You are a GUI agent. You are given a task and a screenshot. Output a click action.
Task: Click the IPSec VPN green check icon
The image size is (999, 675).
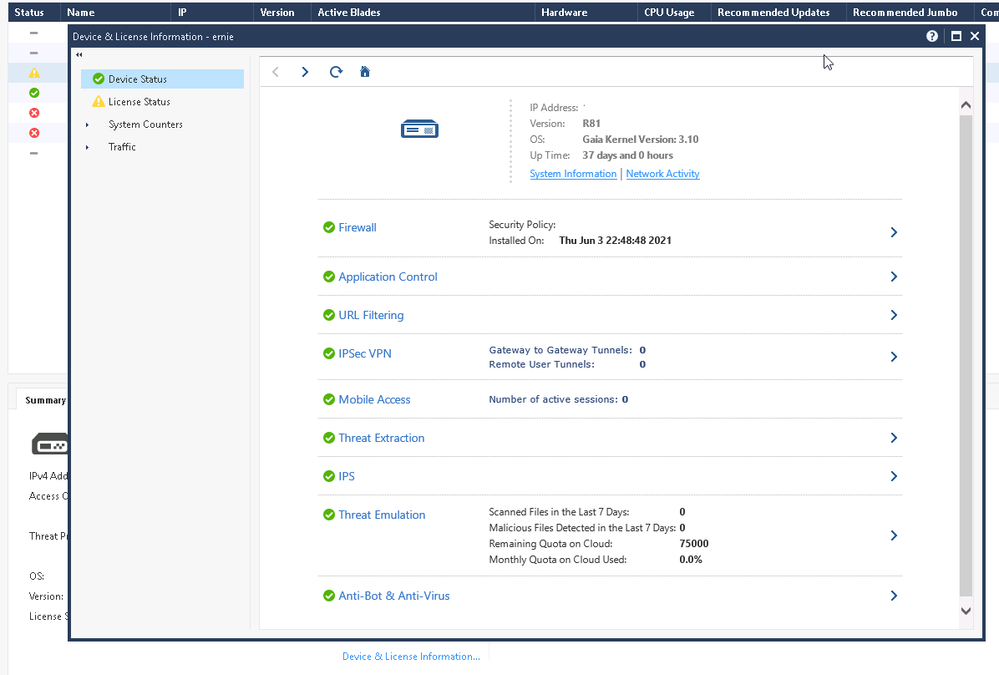point(329,353)
